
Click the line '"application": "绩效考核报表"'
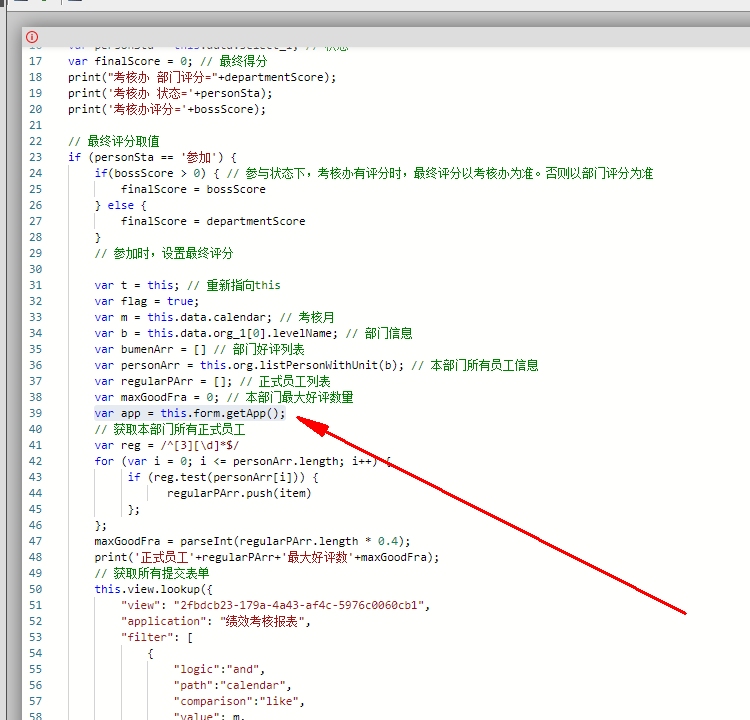(216, 621)
